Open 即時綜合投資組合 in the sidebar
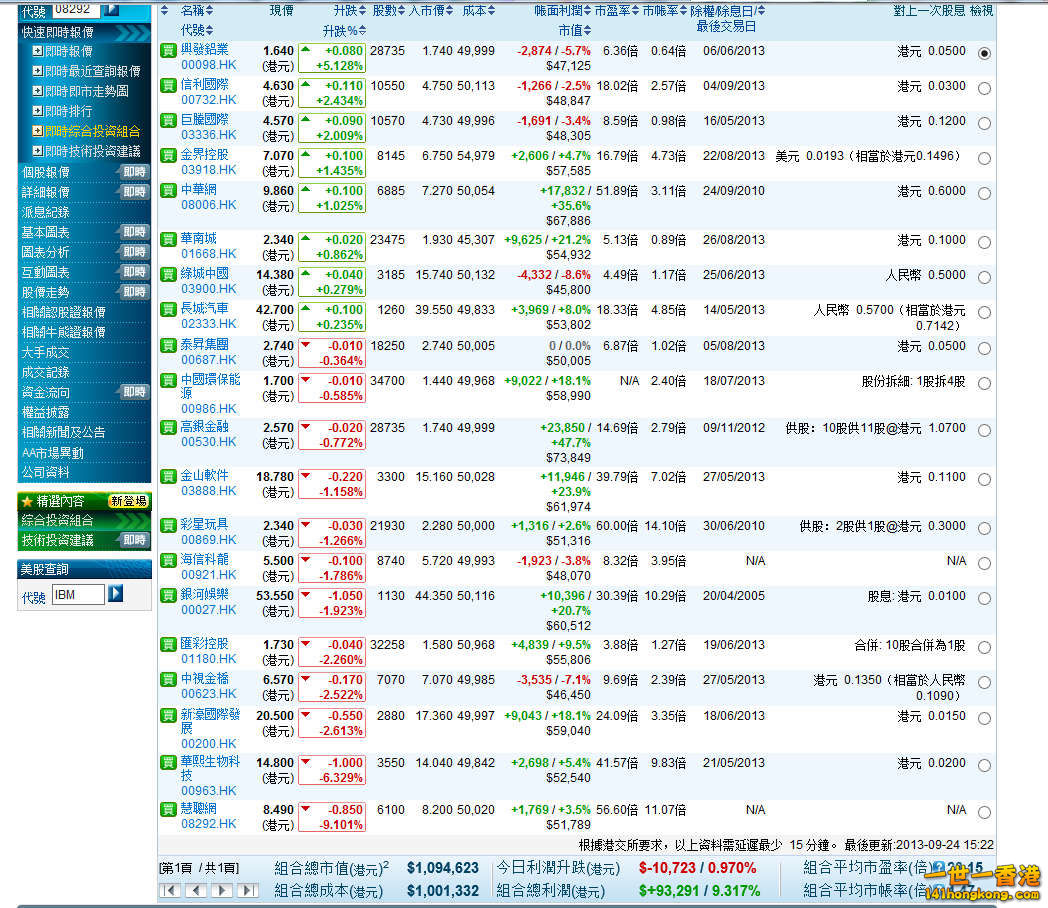Screen dimensions: 1048x908 (93, 132)
